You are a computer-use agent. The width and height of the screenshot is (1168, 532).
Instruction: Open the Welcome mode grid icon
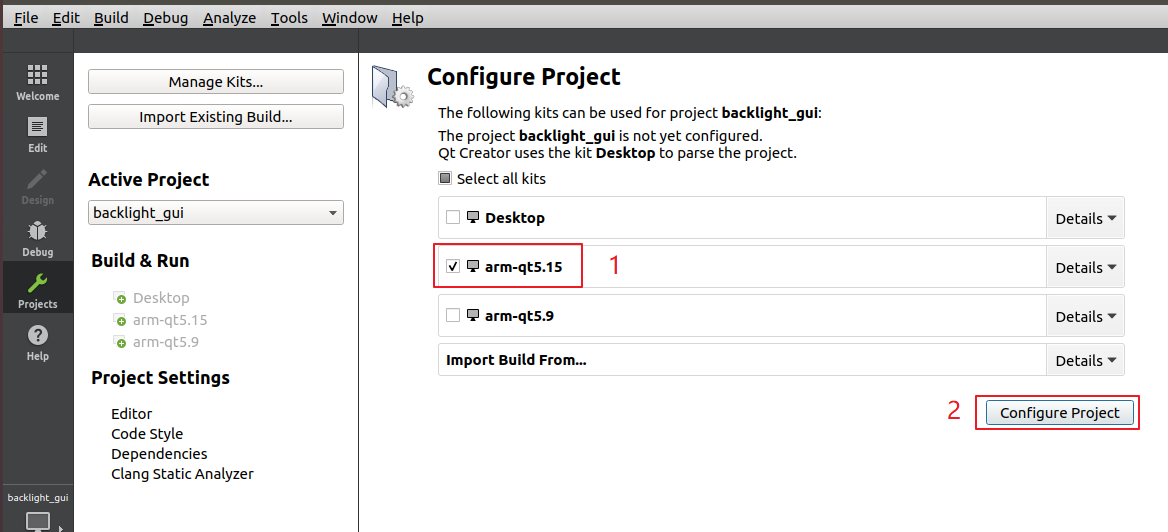tap(37, 75)
